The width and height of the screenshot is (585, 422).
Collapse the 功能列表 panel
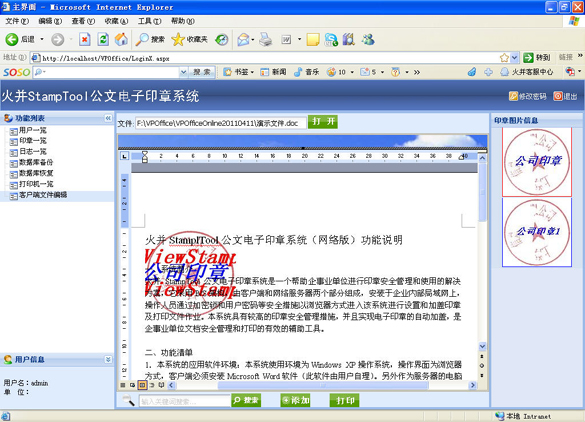click(x=108, y=118)
